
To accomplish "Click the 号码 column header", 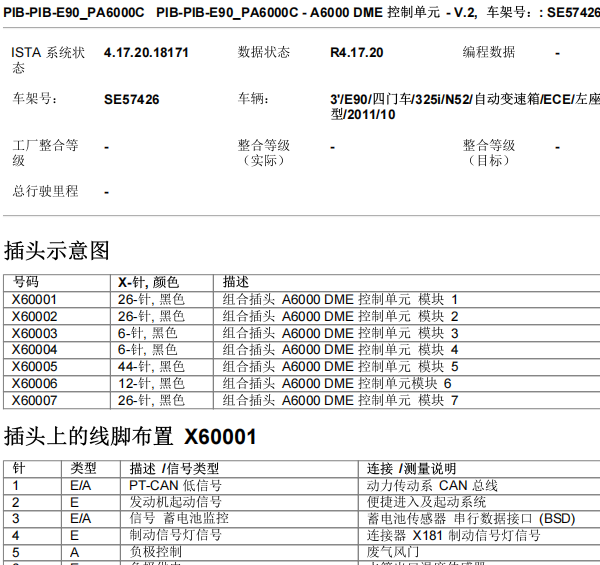I will coord(25,282).
